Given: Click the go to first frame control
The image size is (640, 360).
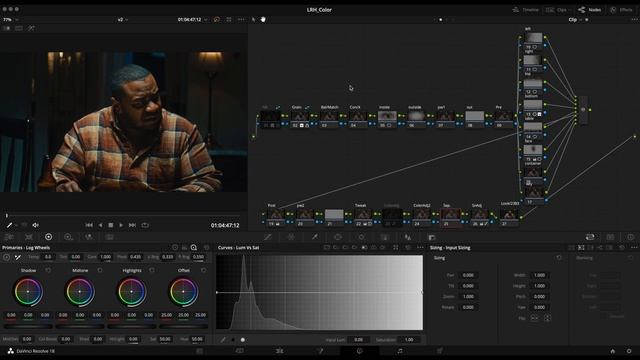Looking at the screenshot, I should pyautogui.click(x=89, y=225).
